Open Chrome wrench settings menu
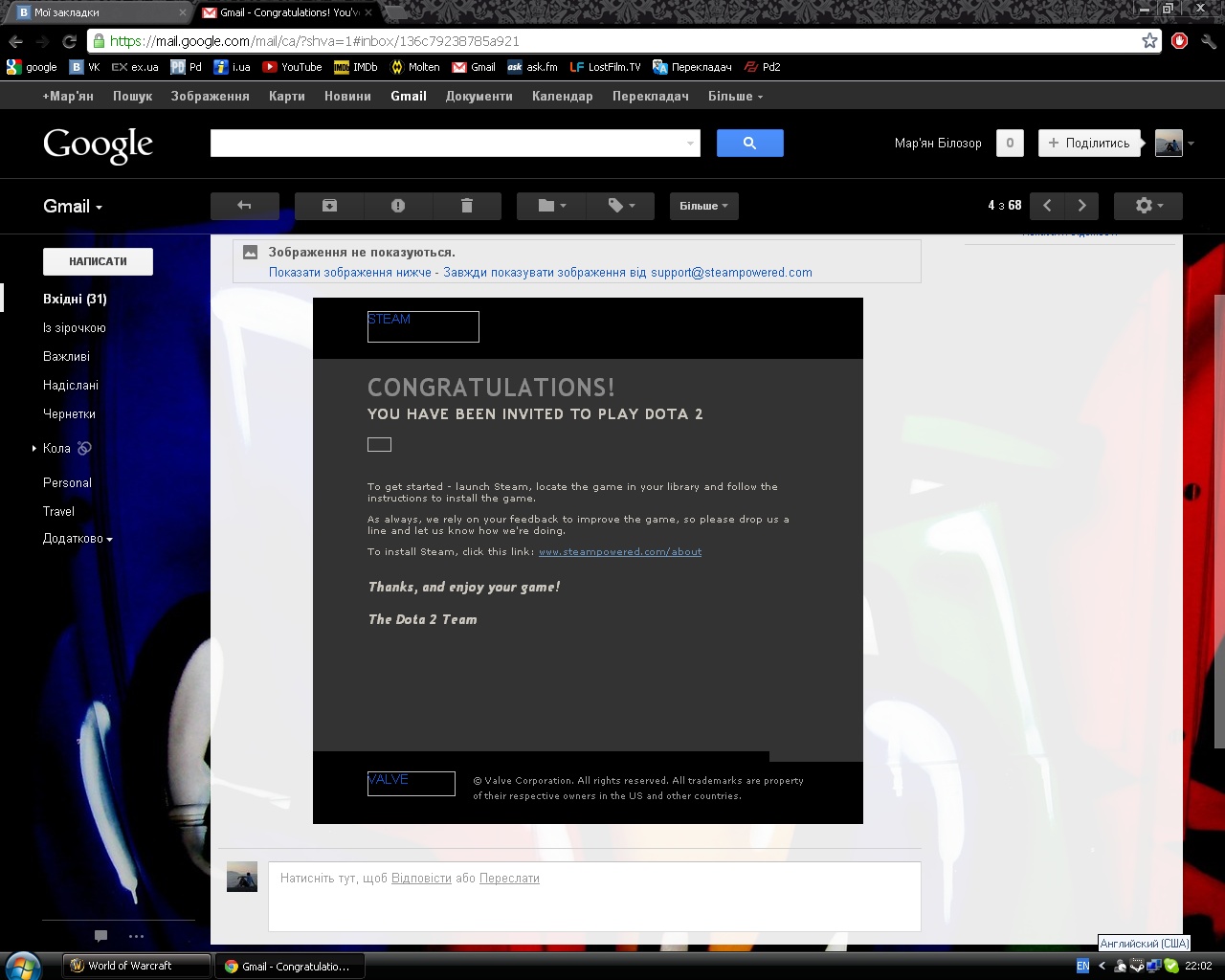 click(x=1208, y=40)
